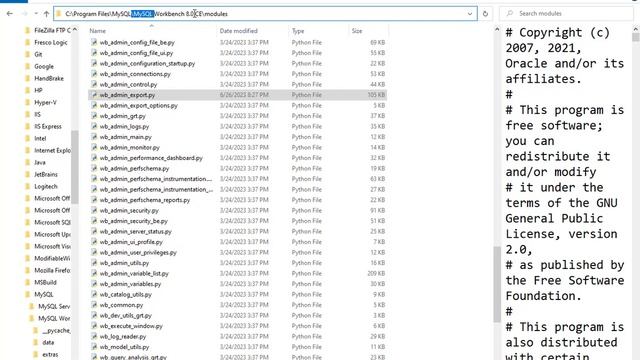Viewport: 640px width, 360px height.
Task: Expand the address bar history dropdown
Action: click(x=470, y=13)
